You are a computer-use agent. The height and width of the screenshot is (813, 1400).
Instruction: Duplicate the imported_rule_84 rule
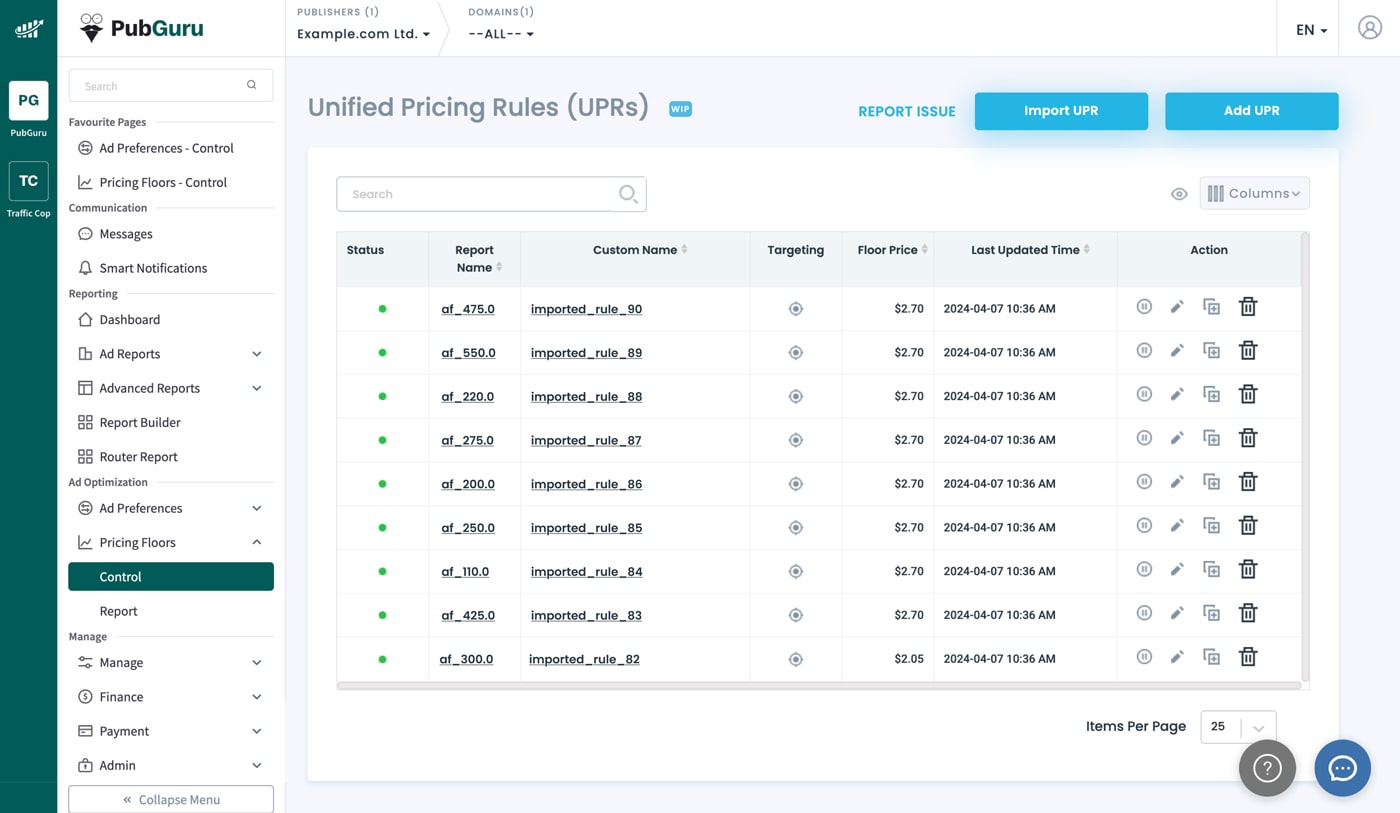click(1211, 570)
